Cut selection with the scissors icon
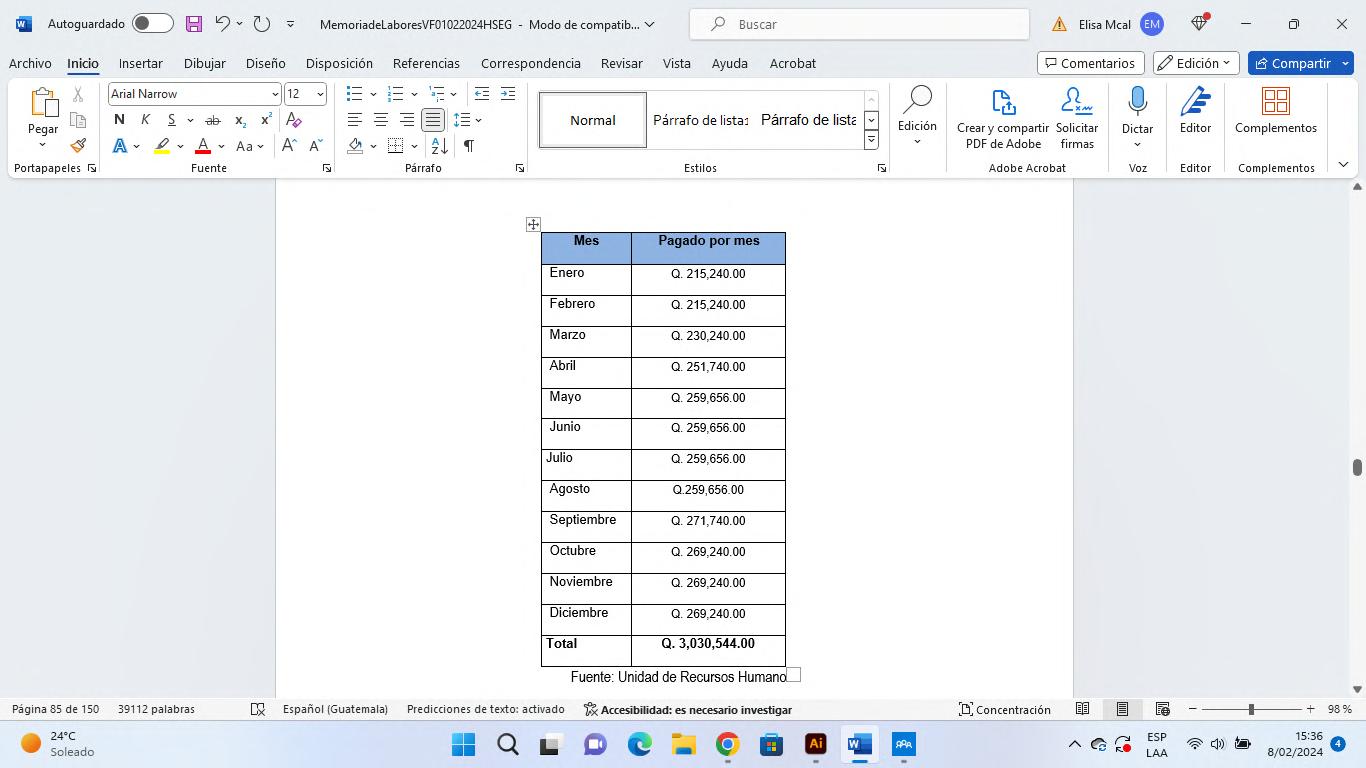Screen dimensions: 1366x768 coord(78,95)
